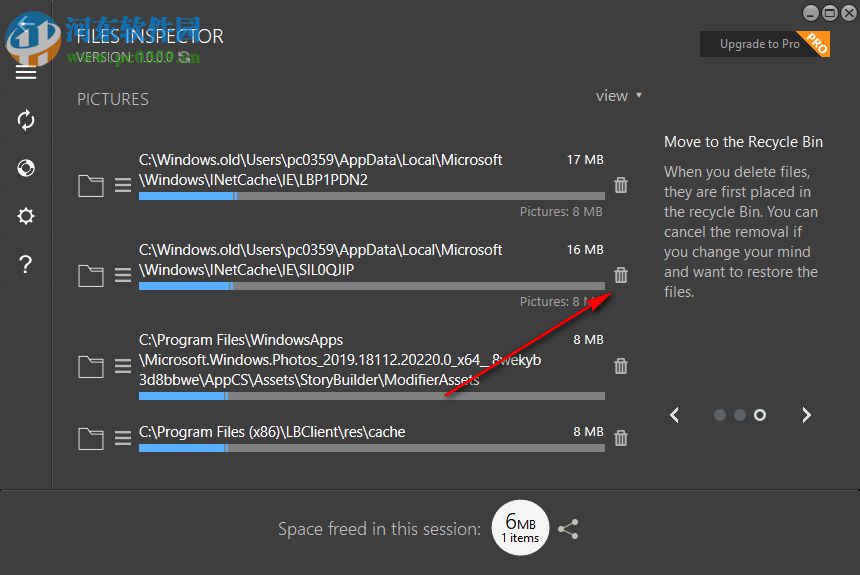Click the PICTURES heading
The image size is (860, 575).
tap(112, 99)
